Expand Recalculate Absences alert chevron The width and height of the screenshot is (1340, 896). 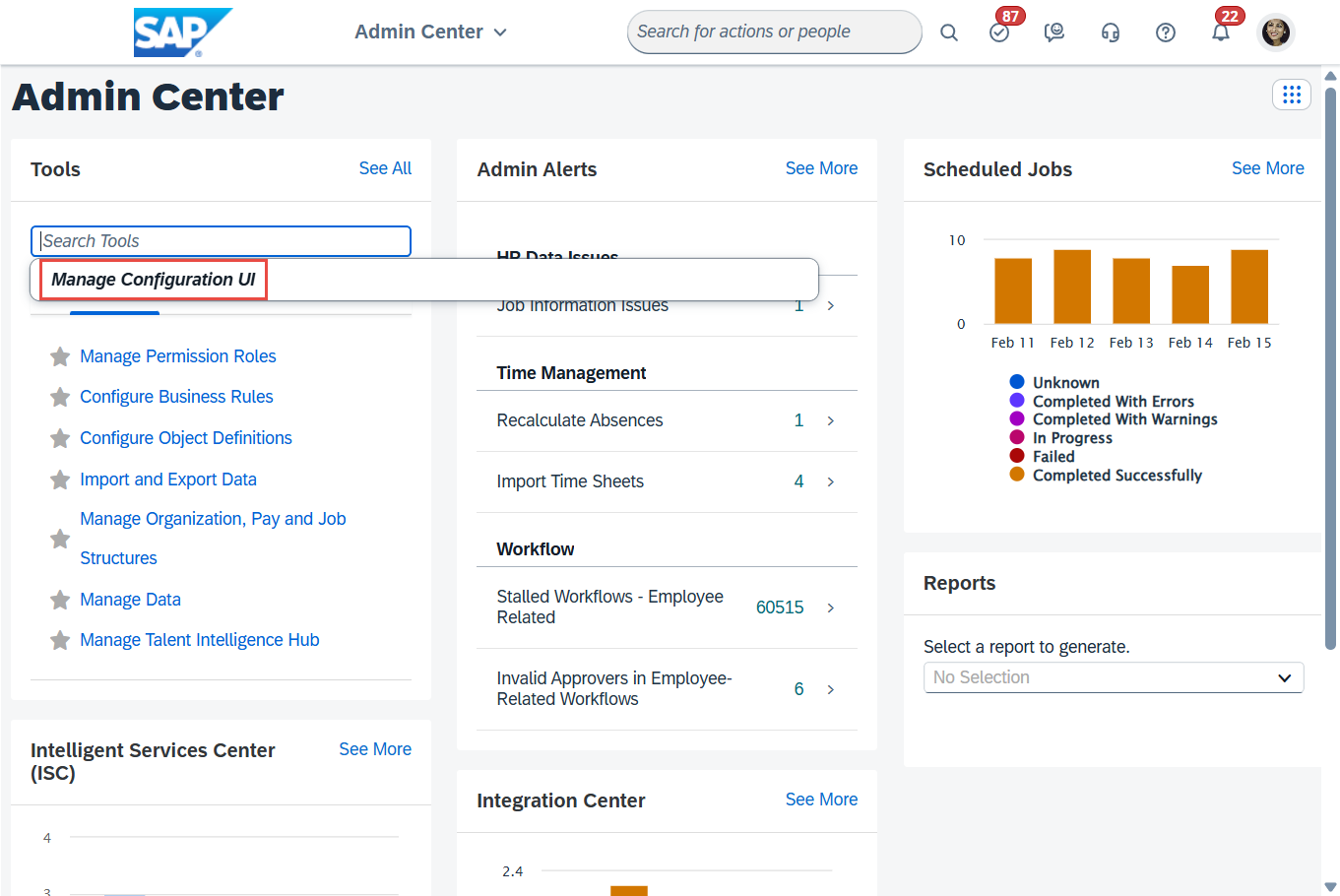coord(830,421)
